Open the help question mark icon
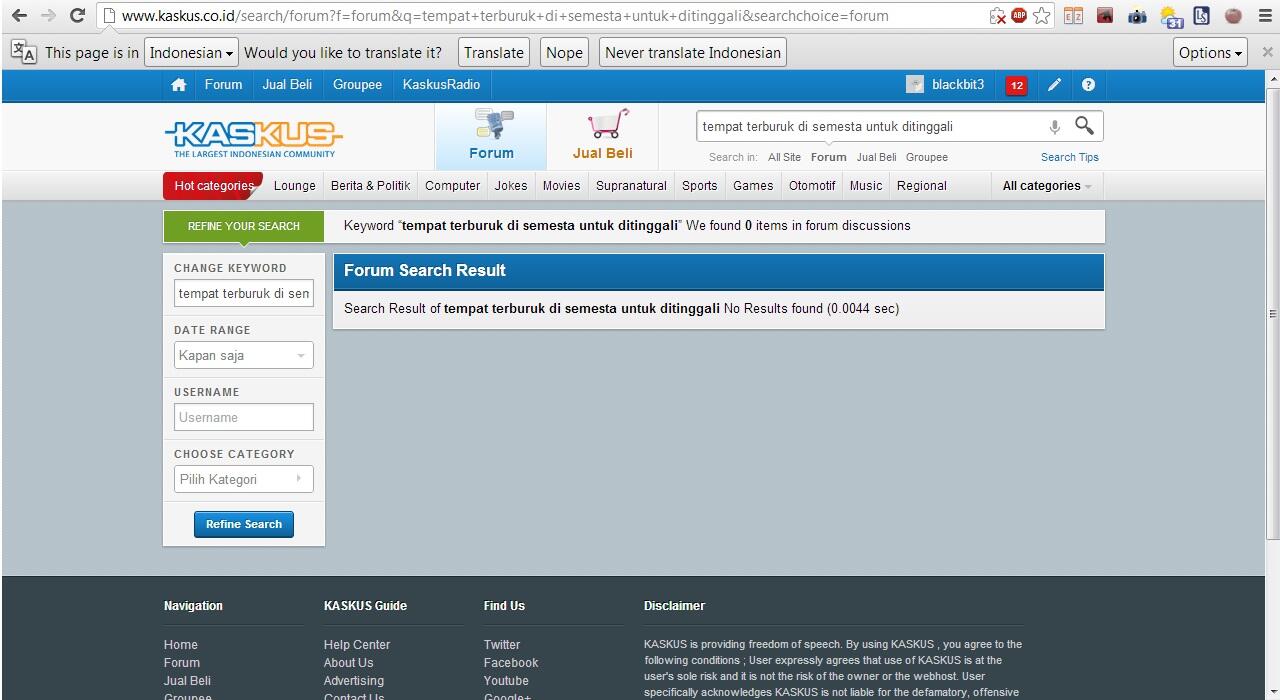 [x=1088, y=85]
